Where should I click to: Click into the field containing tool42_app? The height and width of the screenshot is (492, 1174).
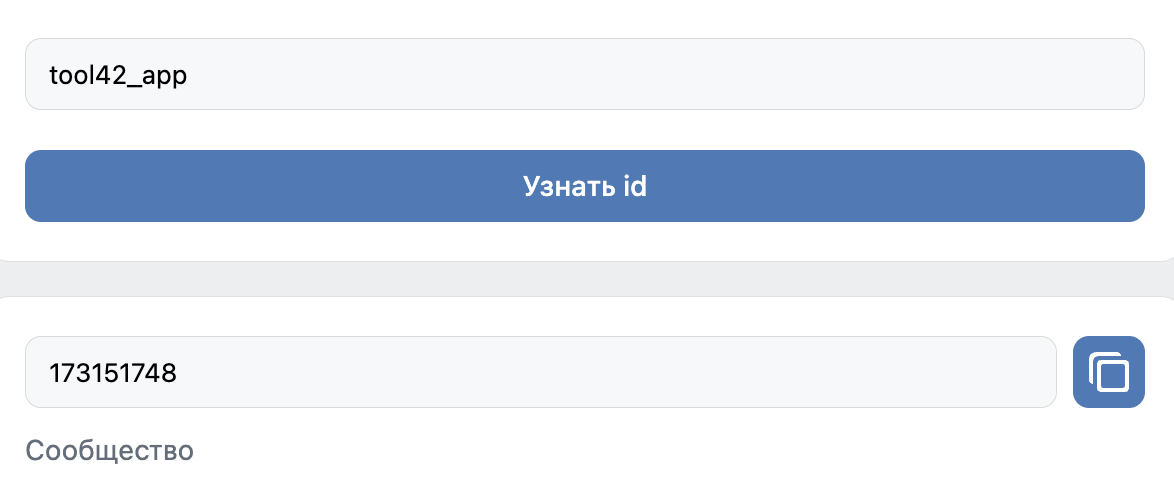584,74
